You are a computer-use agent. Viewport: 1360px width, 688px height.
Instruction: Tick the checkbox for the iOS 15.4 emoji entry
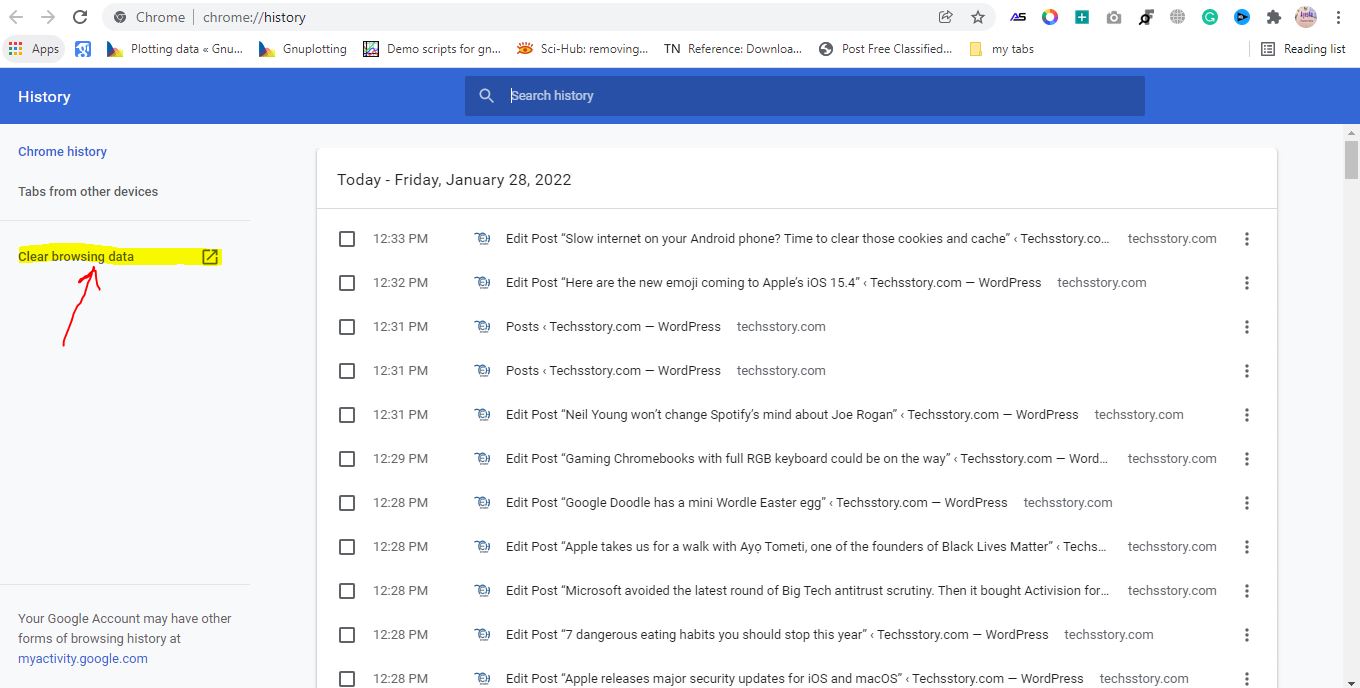coord(347,283)
